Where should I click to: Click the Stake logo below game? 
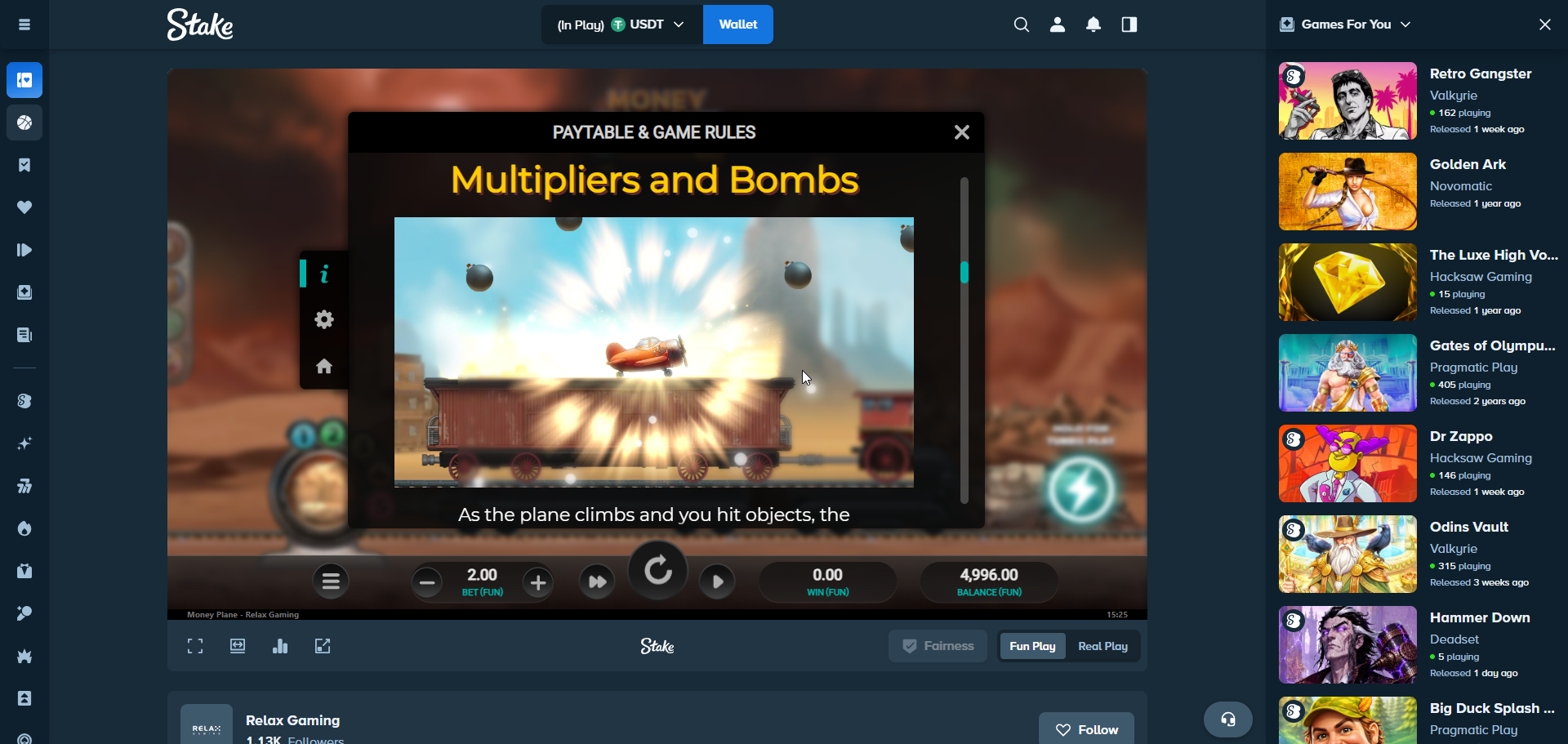(657, 646)
